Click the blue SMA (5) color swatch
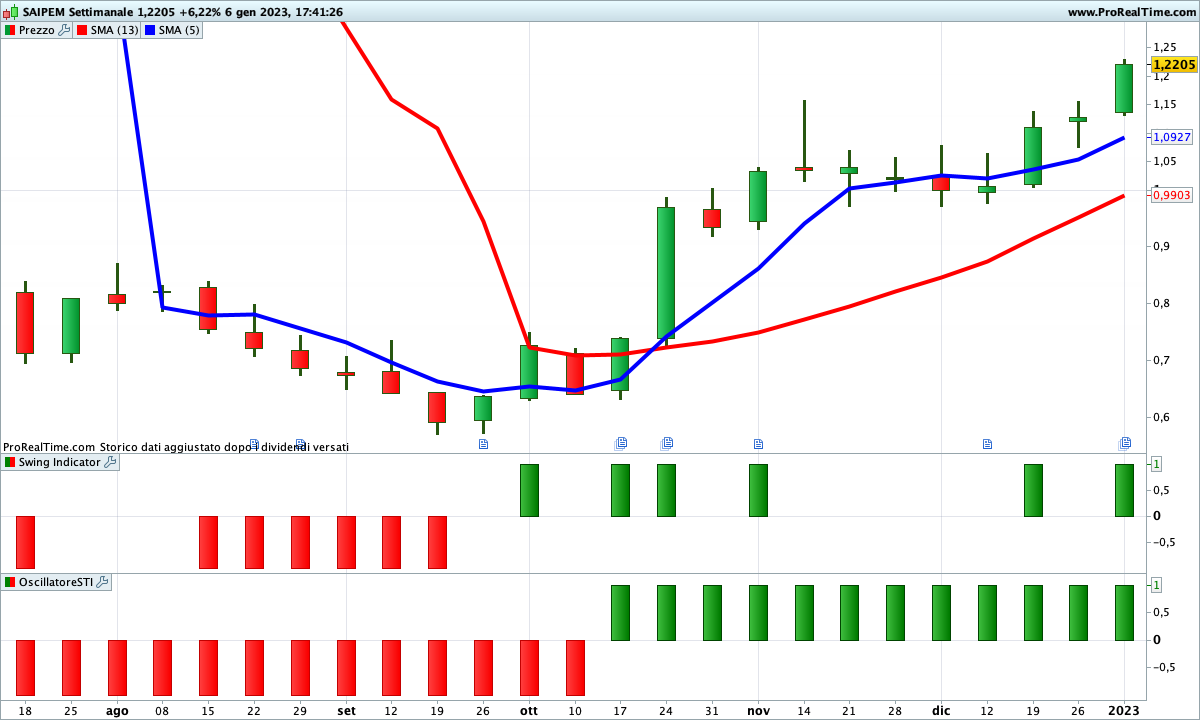 (150, 30)
